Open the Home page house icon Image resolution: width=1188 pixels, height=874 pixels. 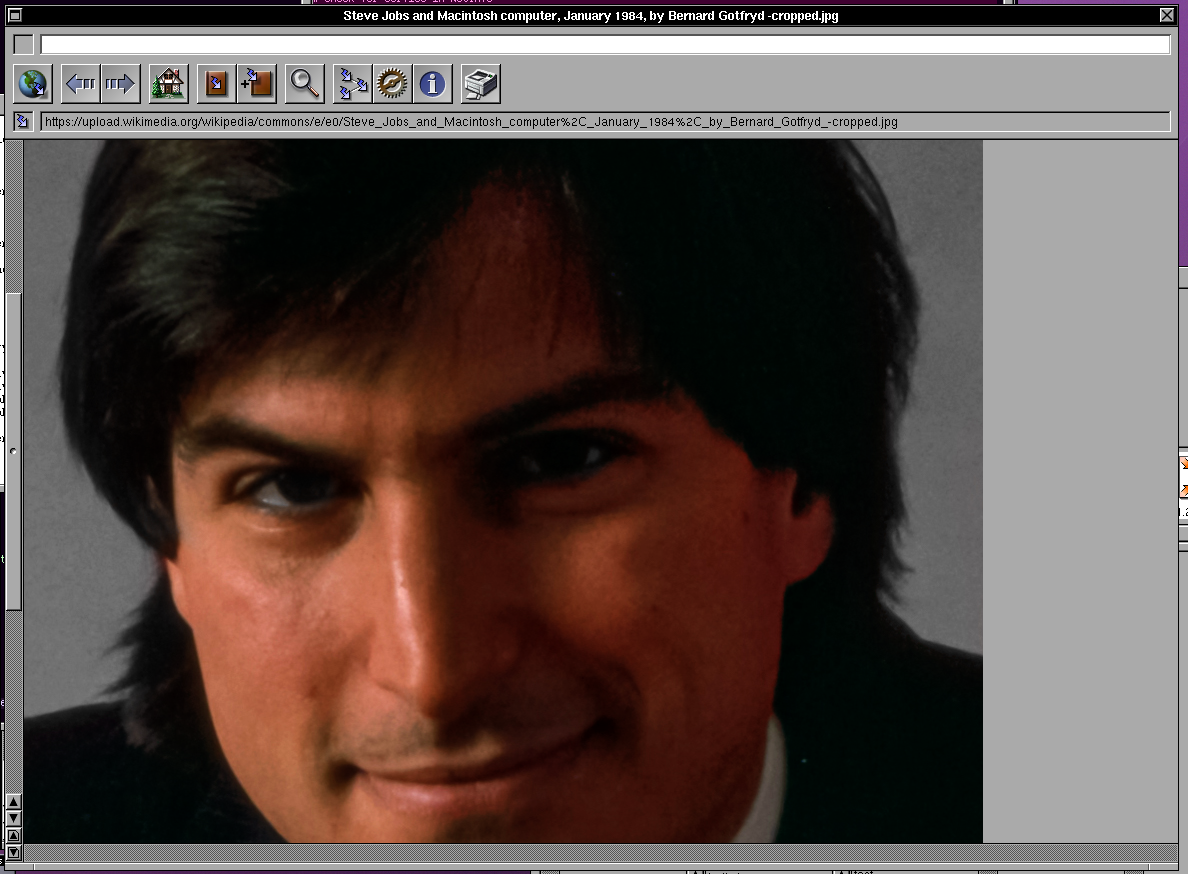[168, 84]
